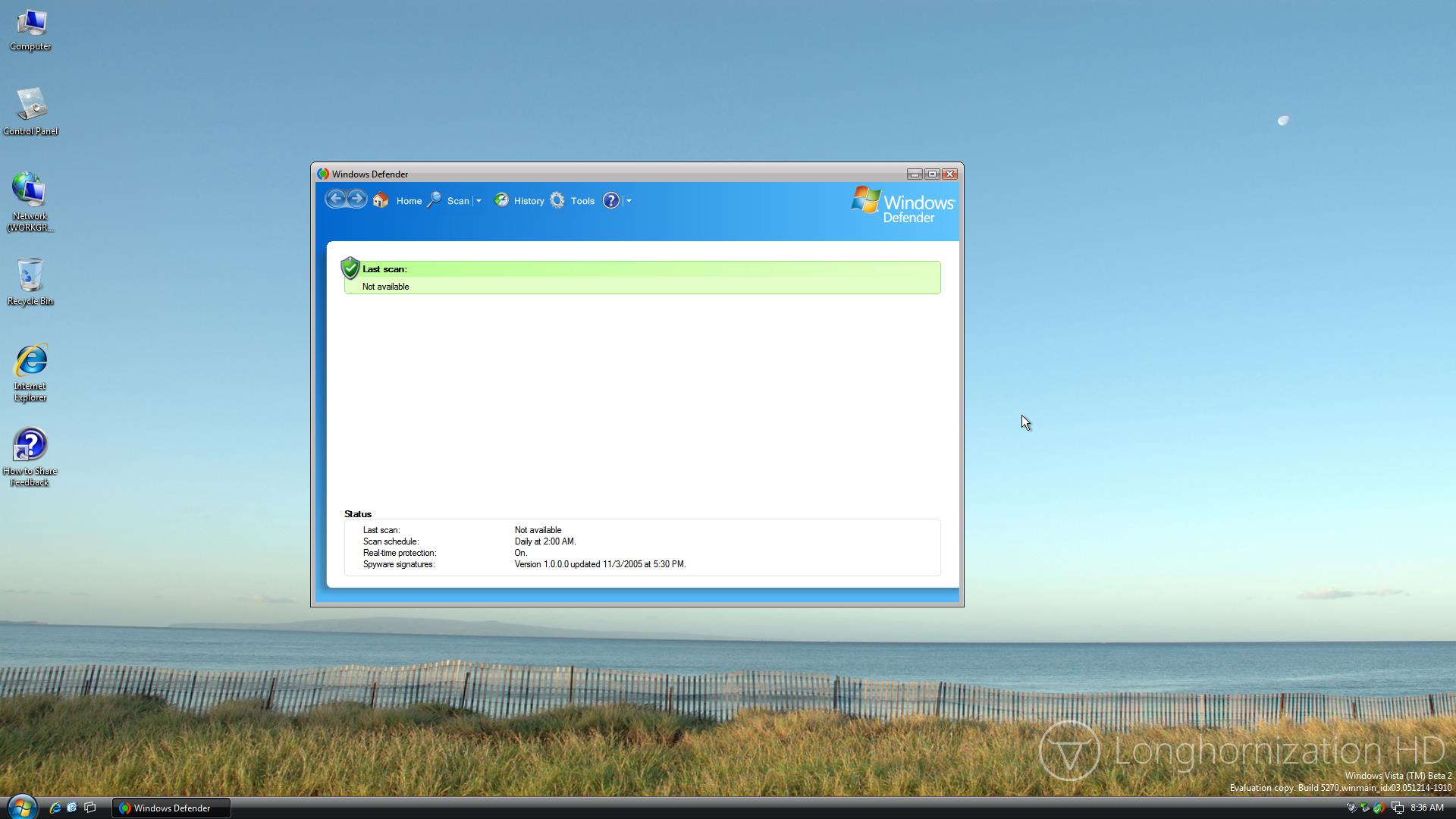Open the History clock icon
The height and width of the screenshot is (819, 1456).
[501, 201]
